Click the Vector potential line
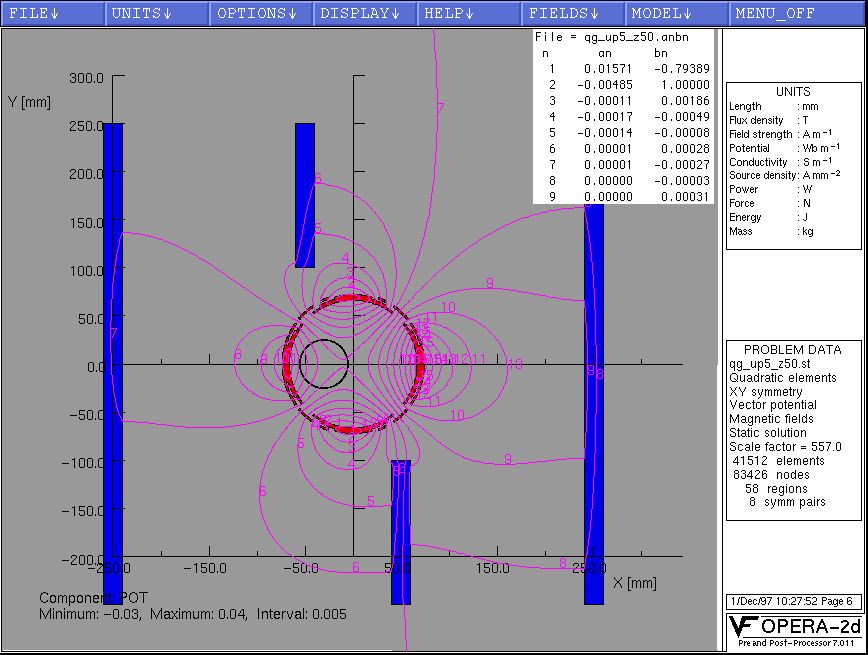This screenshot has height=655, width=868. (x=773, y=405)
